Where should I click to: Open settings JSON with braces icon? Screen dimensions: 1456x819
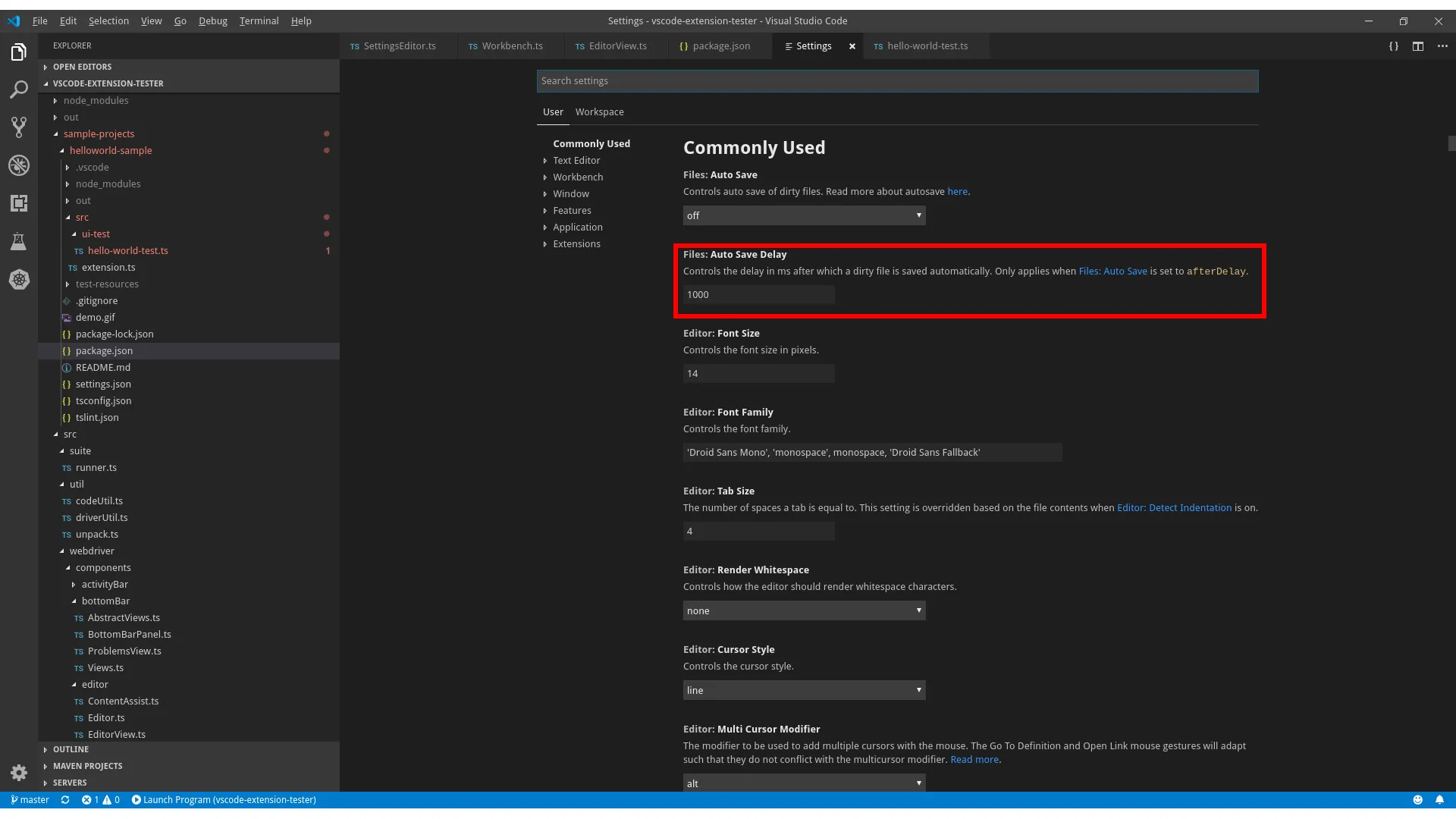1394,46
